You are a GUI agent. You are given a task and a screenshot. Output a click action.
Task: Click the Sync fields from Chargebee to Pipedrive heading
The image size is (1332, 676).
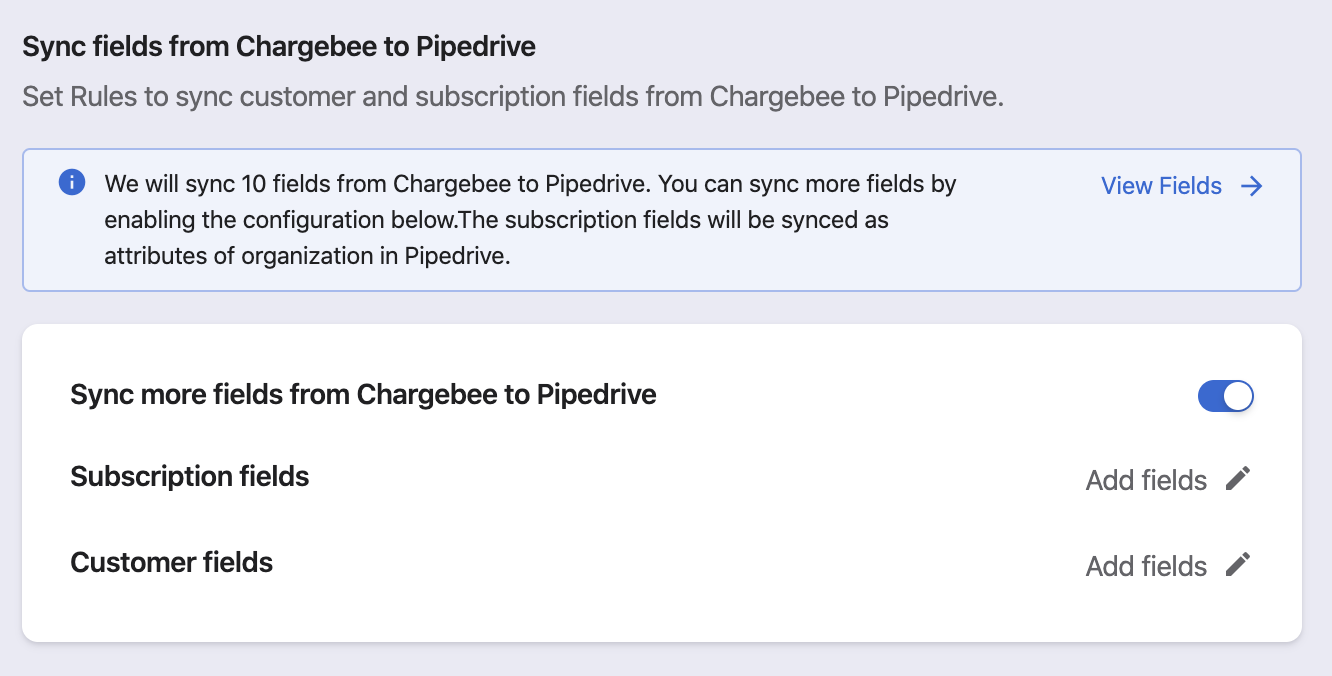(279, 46)
